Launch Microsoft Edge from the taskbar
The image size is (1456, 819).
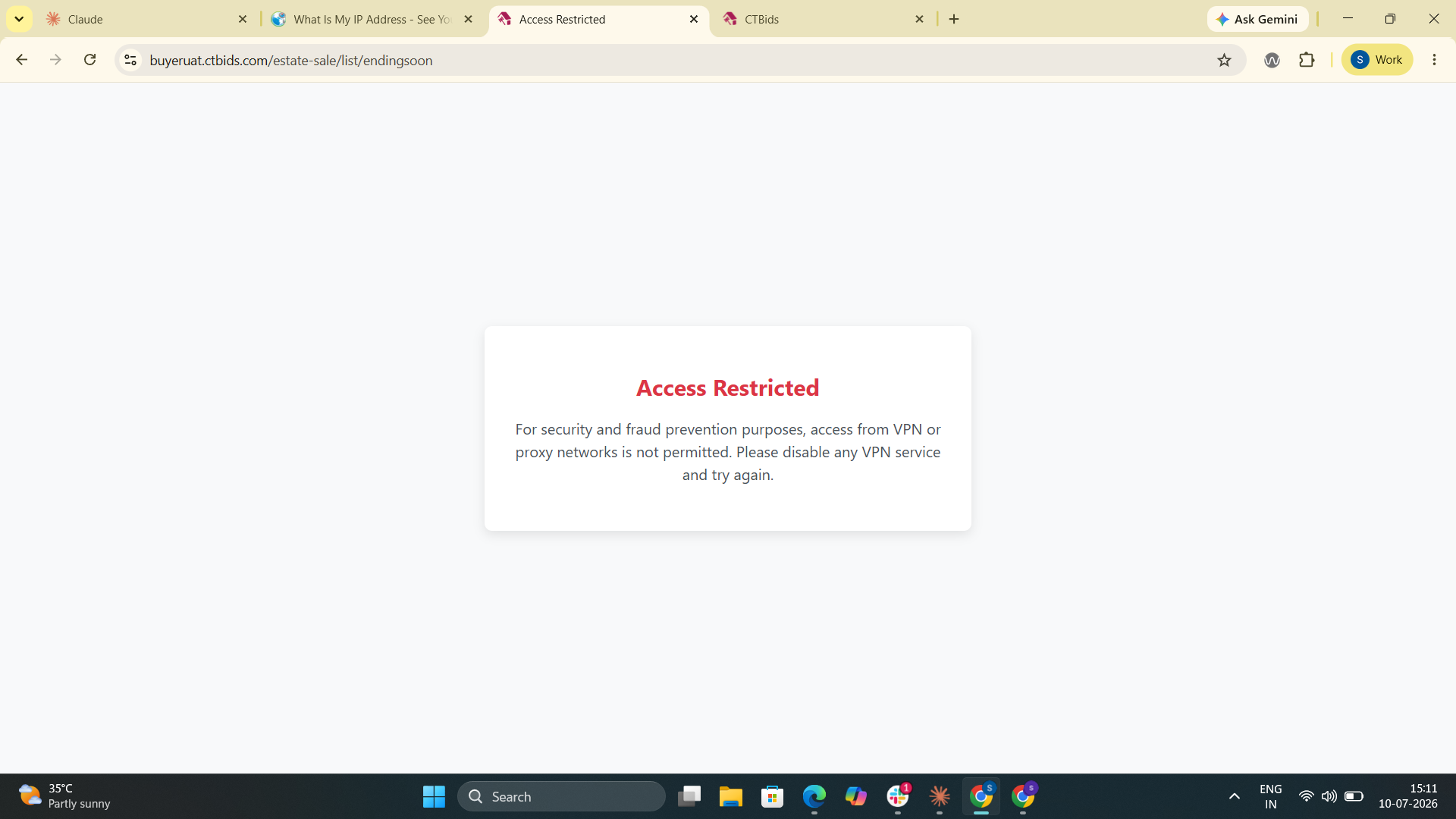[x=814, y=796]
